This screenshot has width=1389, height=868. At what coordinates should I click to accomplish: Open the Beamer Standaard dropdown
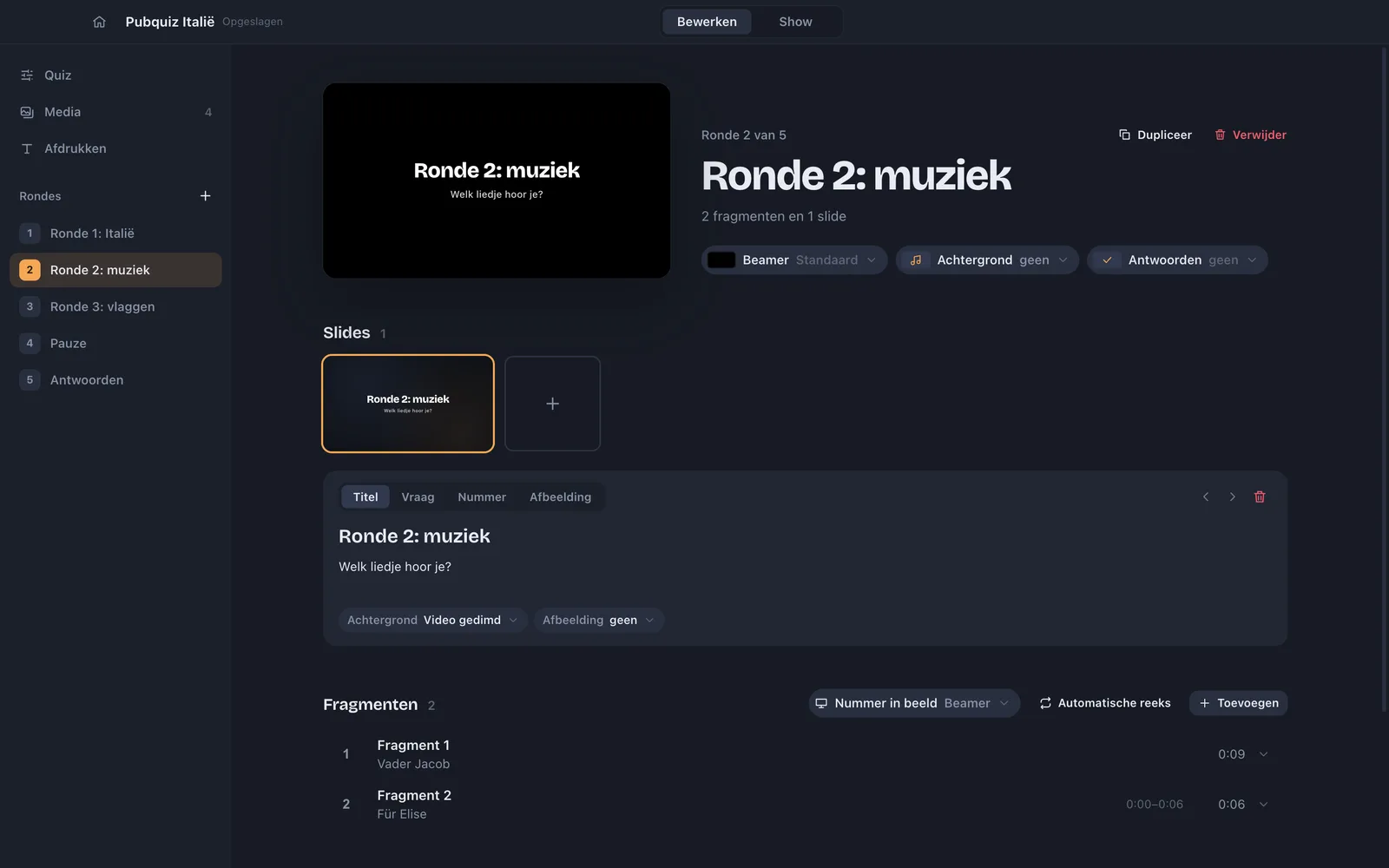[x=794, y=260]
